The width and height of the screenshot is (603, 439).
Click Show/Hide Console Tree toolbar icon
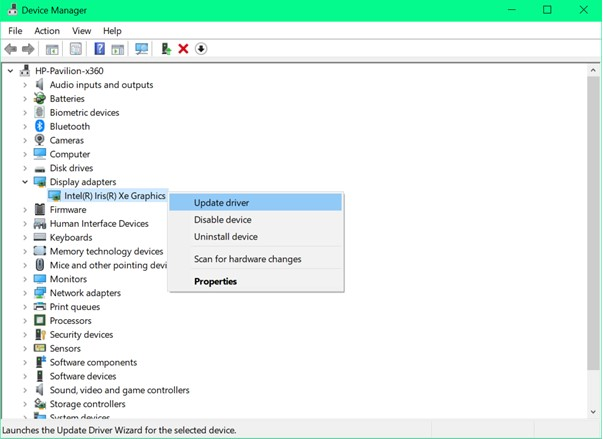tap(52, 49)
